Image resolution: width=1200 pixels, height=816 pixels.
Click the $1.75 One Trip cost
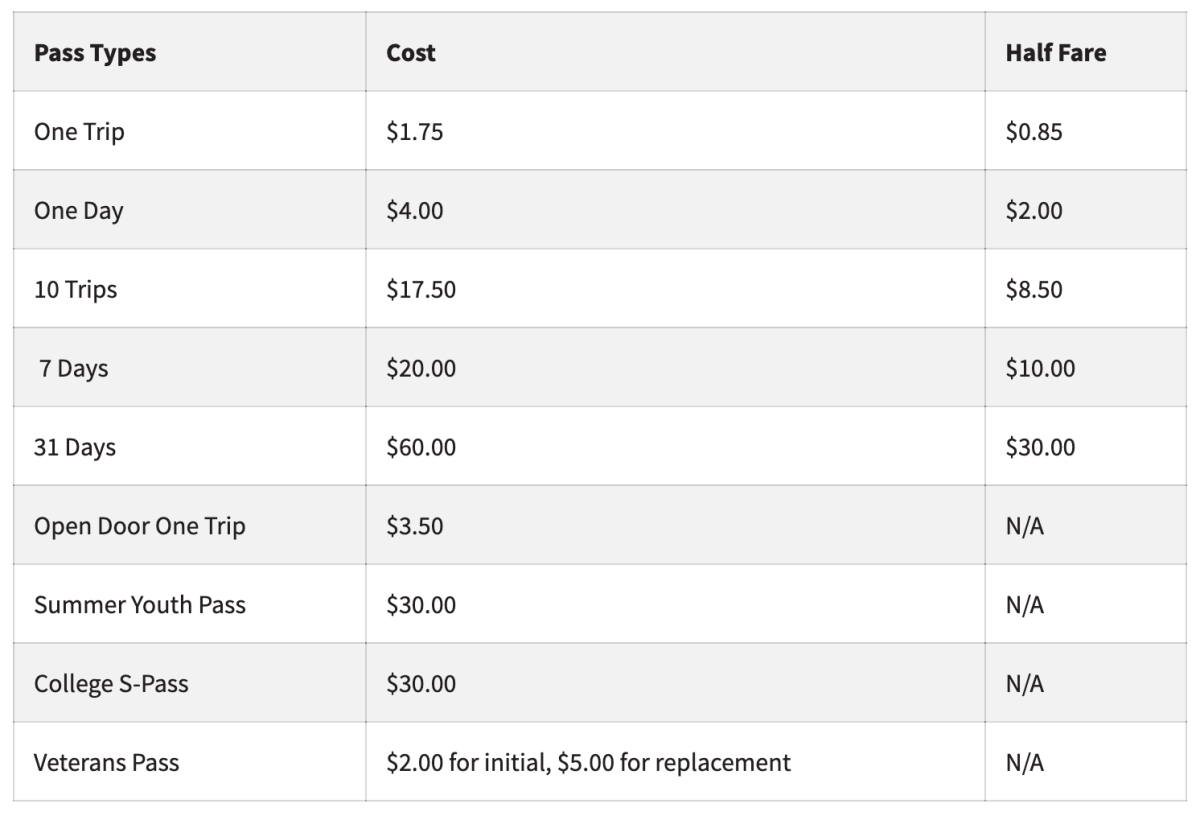pyautogui.click(x=414, y=132)
